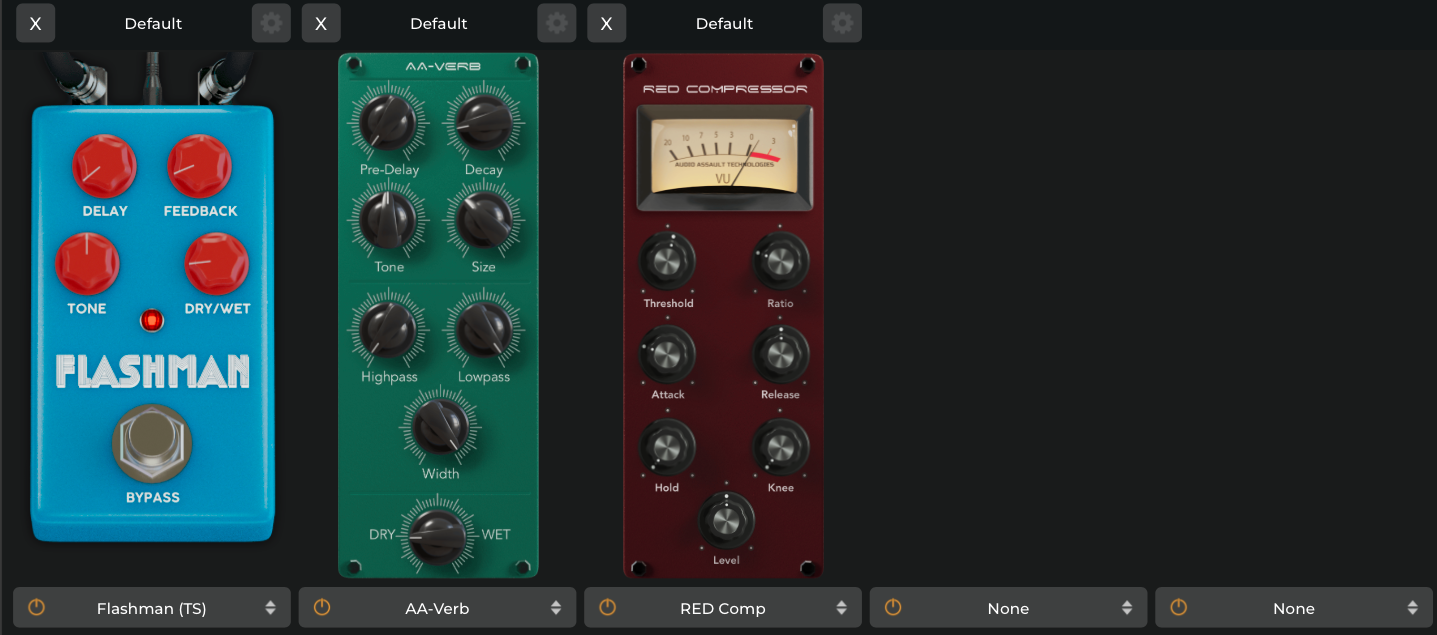Toggle power for AA-Verb slot

pyautogui.click(x=322, y=607)
